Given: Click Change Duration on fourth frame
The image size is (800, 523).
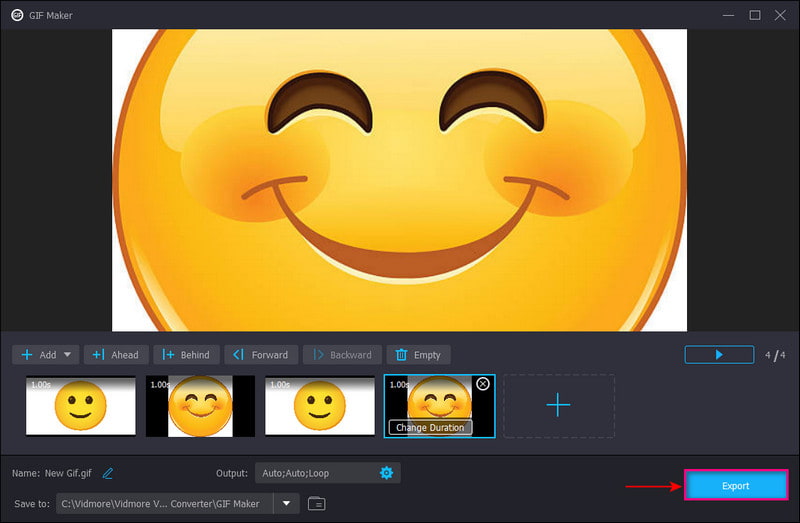Looking at the screenshot, I should 429,427.
